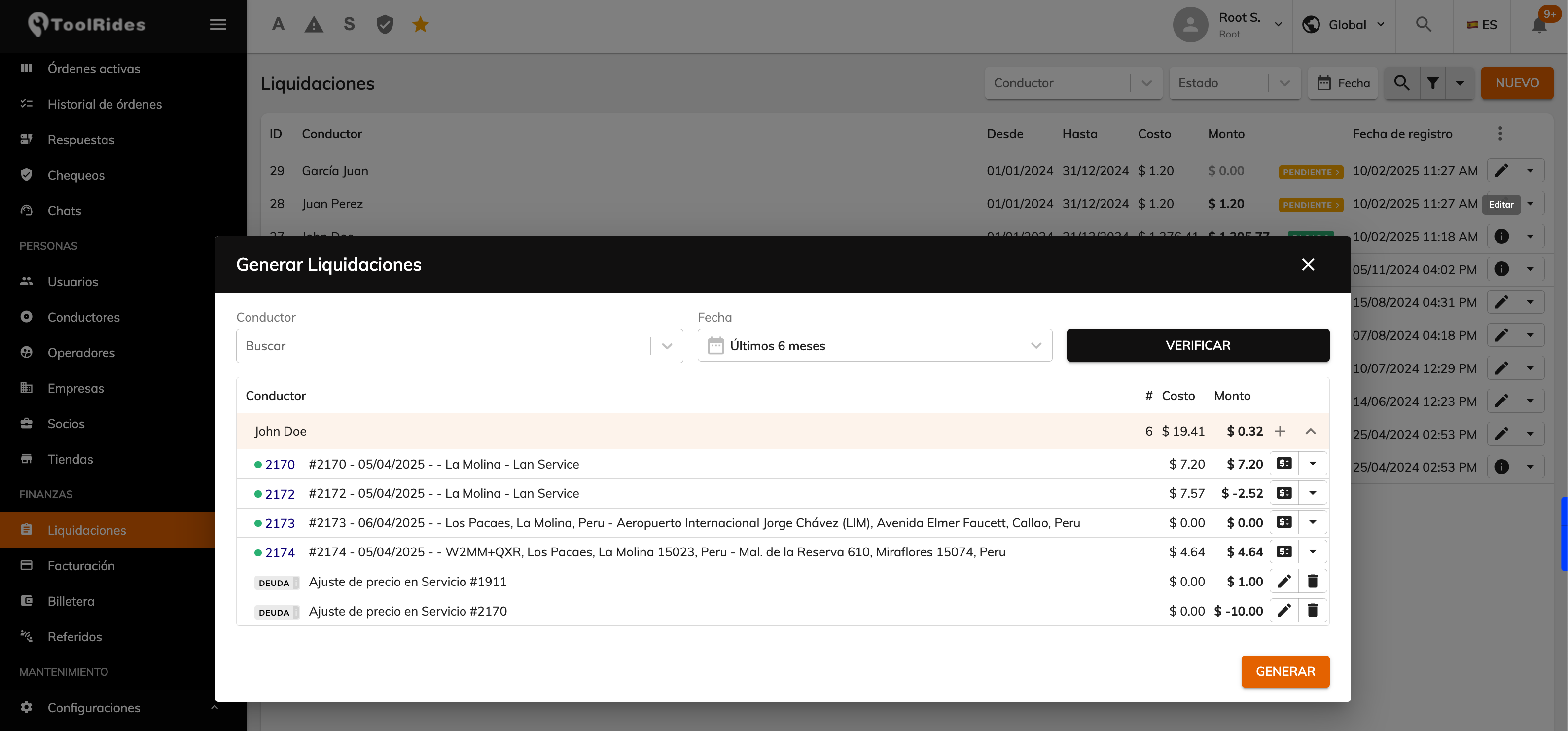Click the VERIFICAR button
The height and width of the screenshot is (731, 1568).
point(1197,345)
